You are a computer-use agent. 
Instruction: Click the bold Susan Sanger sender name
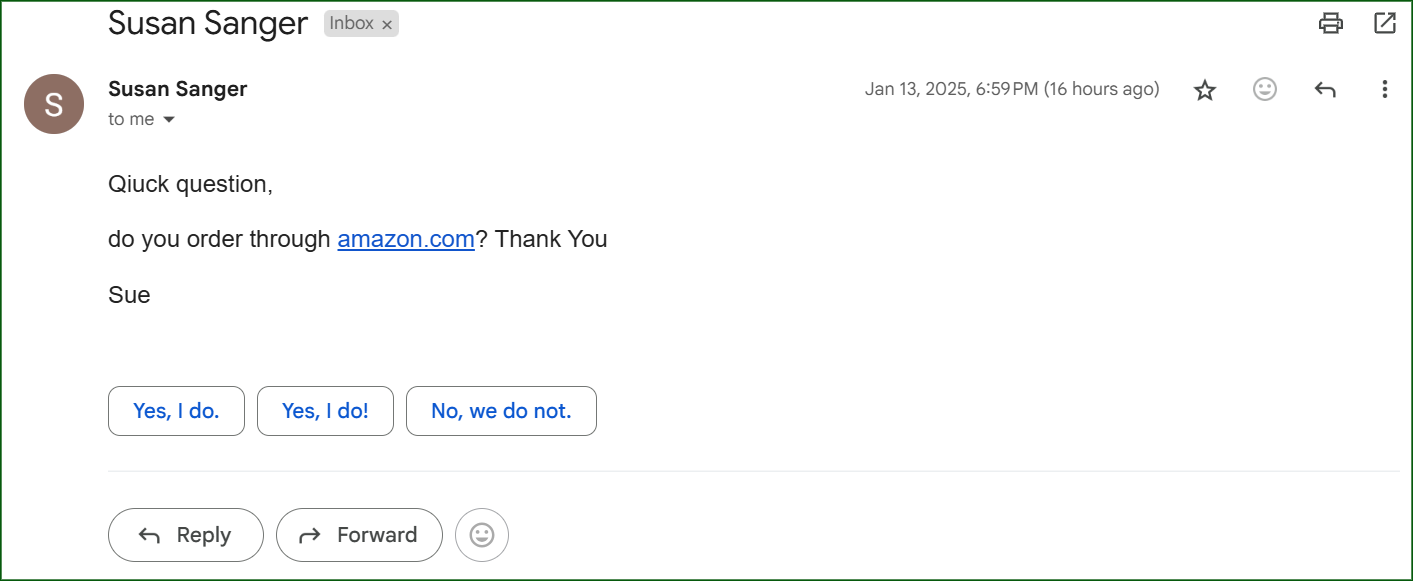[x=177, y=89]
